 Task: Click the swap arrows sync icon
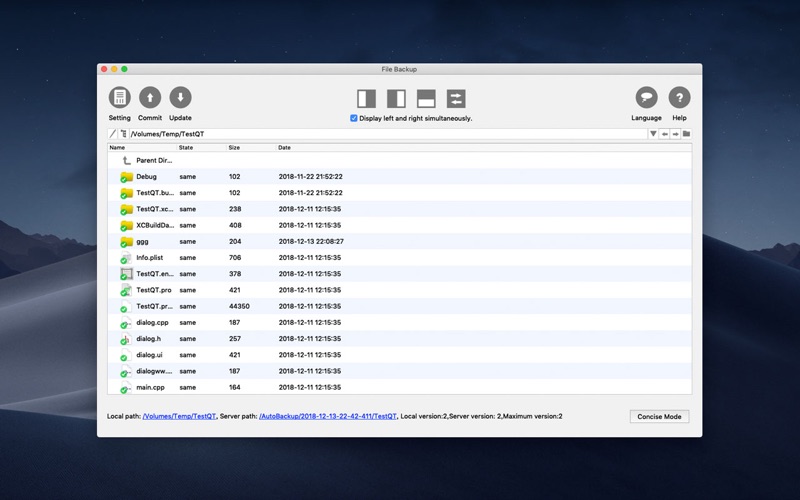[456, 98]
